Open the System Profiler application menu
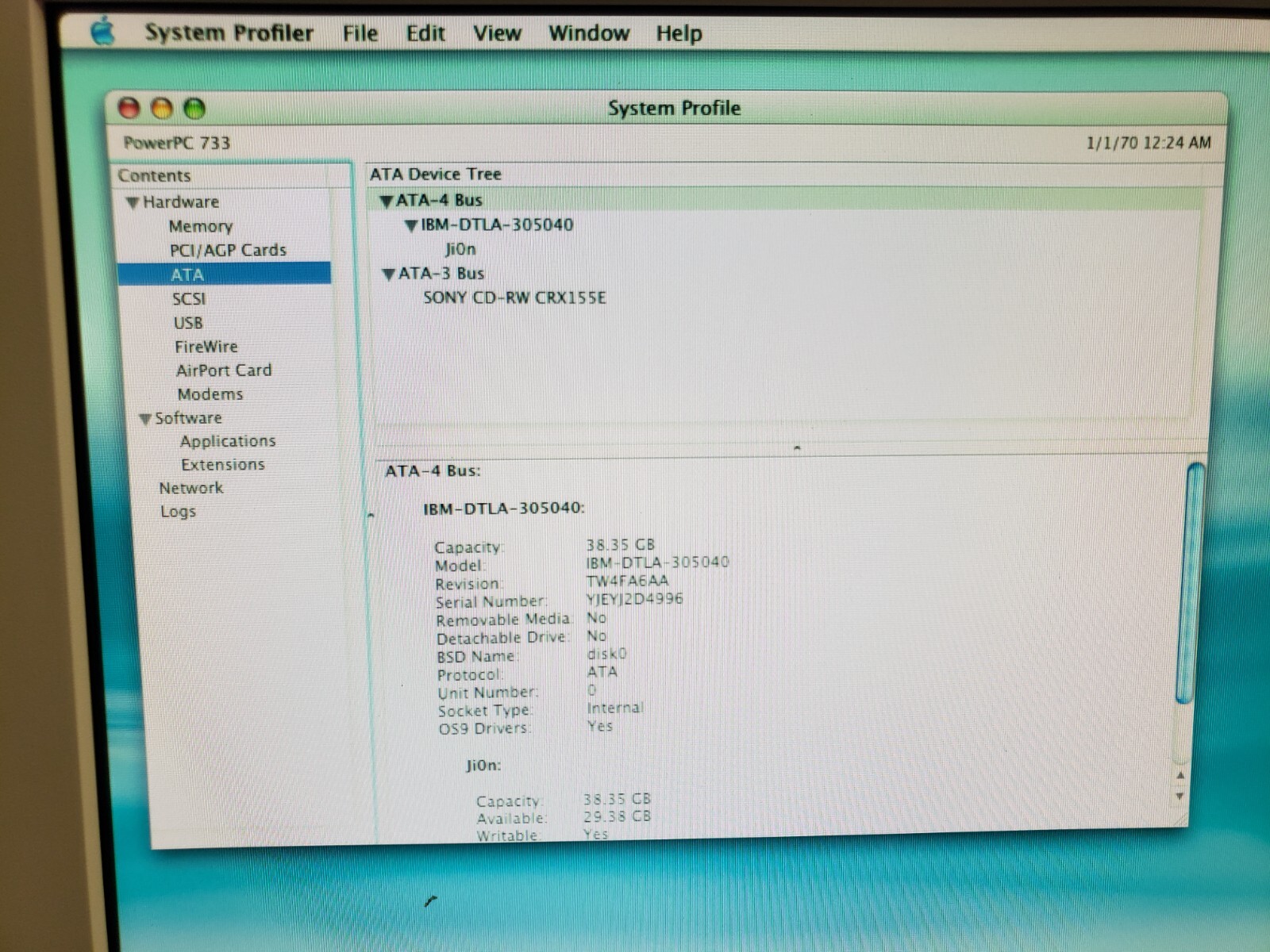 click(x=229, y=33)
